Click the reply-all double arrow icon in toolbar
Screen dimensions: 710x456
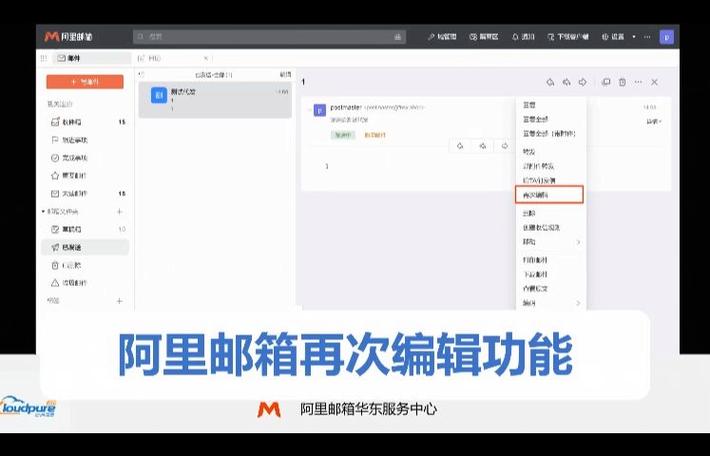(x=566, y=82)
